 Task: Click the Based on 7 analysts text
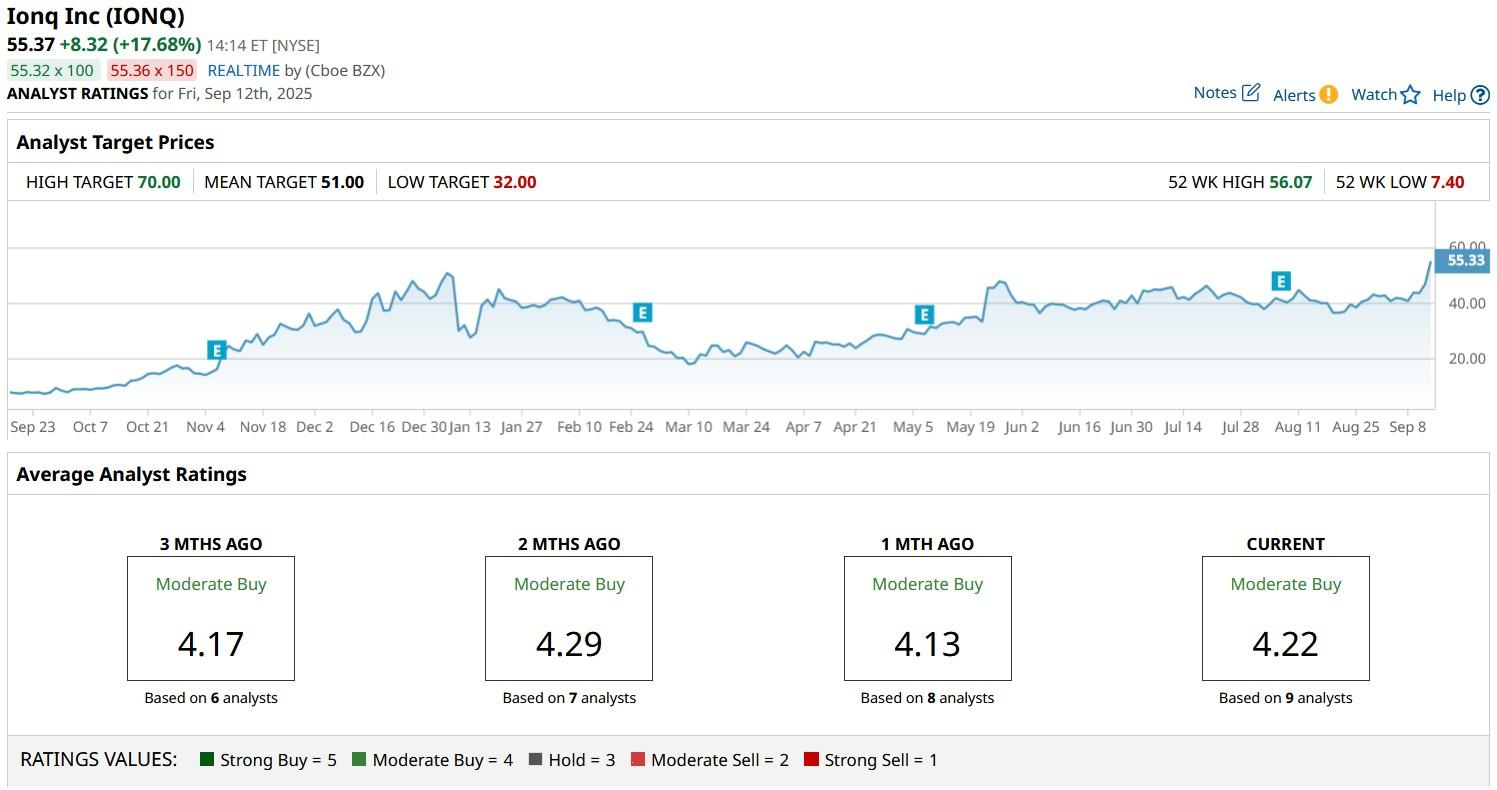click(569, 698)
